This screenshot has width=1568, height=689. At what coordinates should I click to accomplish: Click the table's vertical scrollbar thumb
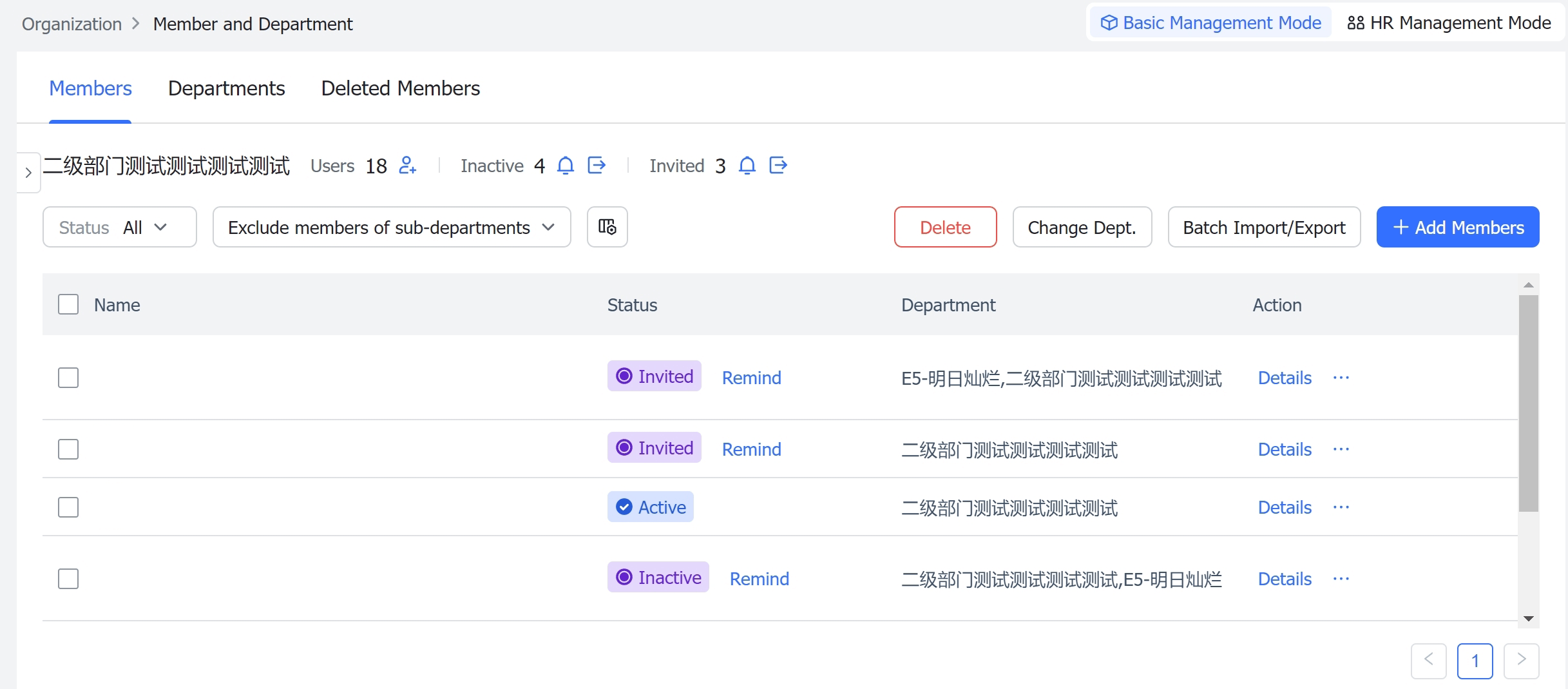[x=1529, y=403]
